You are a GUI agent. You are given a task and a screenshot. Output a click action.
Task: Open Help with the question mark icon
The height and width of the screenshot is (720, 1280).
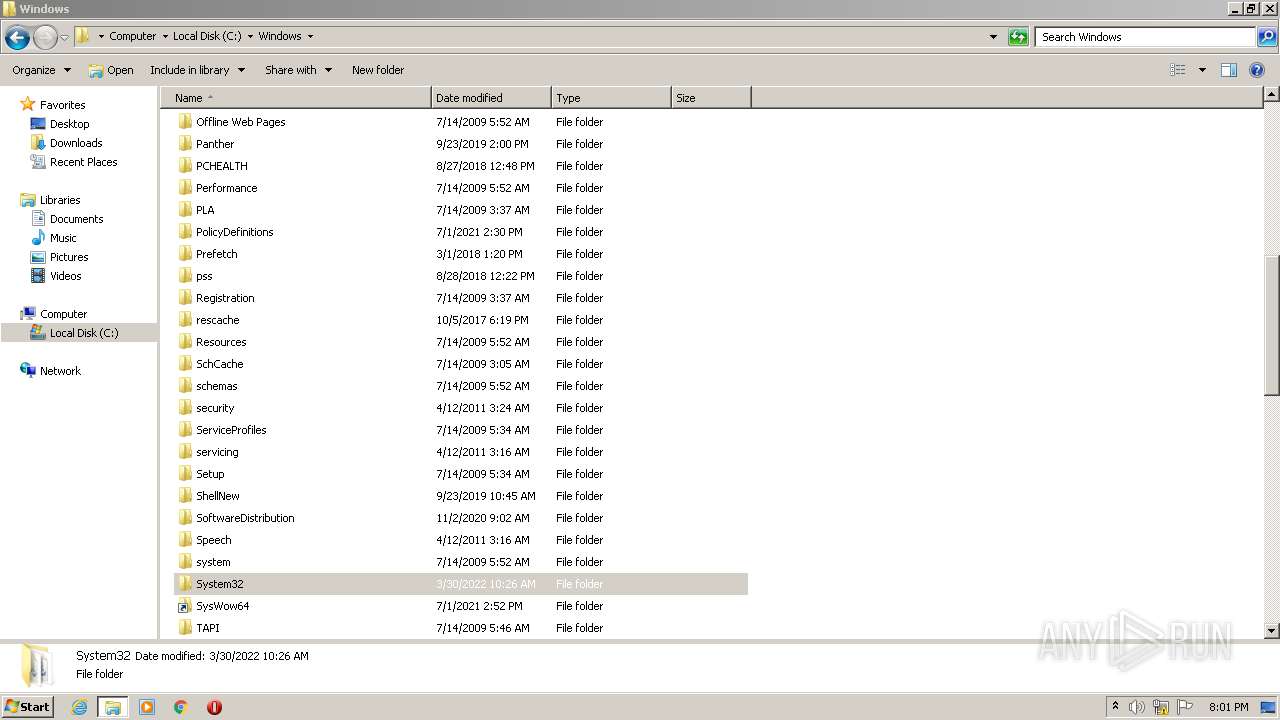[x=1257, y=70]
